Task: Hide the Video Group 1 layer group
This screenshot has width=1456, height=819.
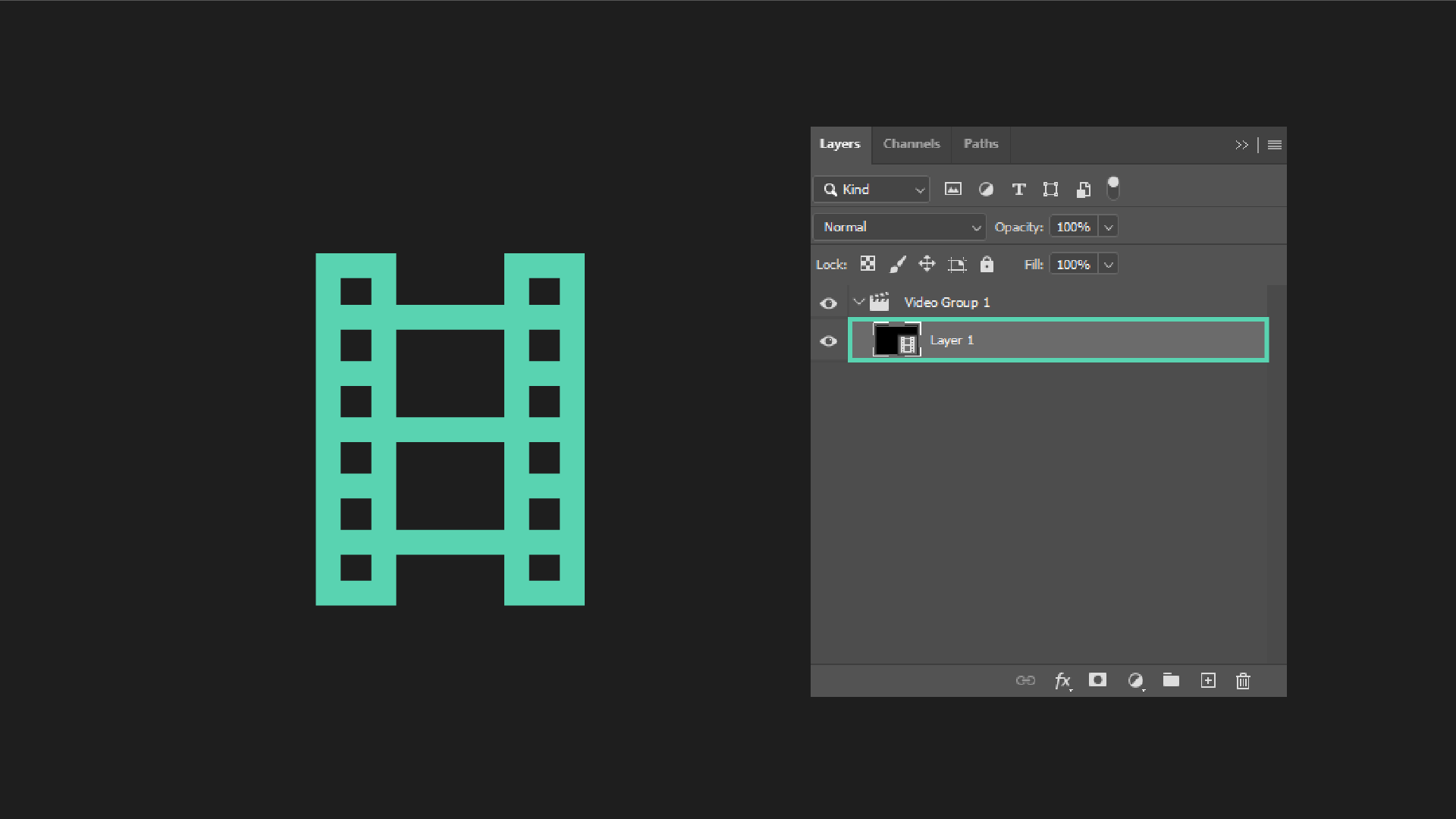Action: point(828,303)
